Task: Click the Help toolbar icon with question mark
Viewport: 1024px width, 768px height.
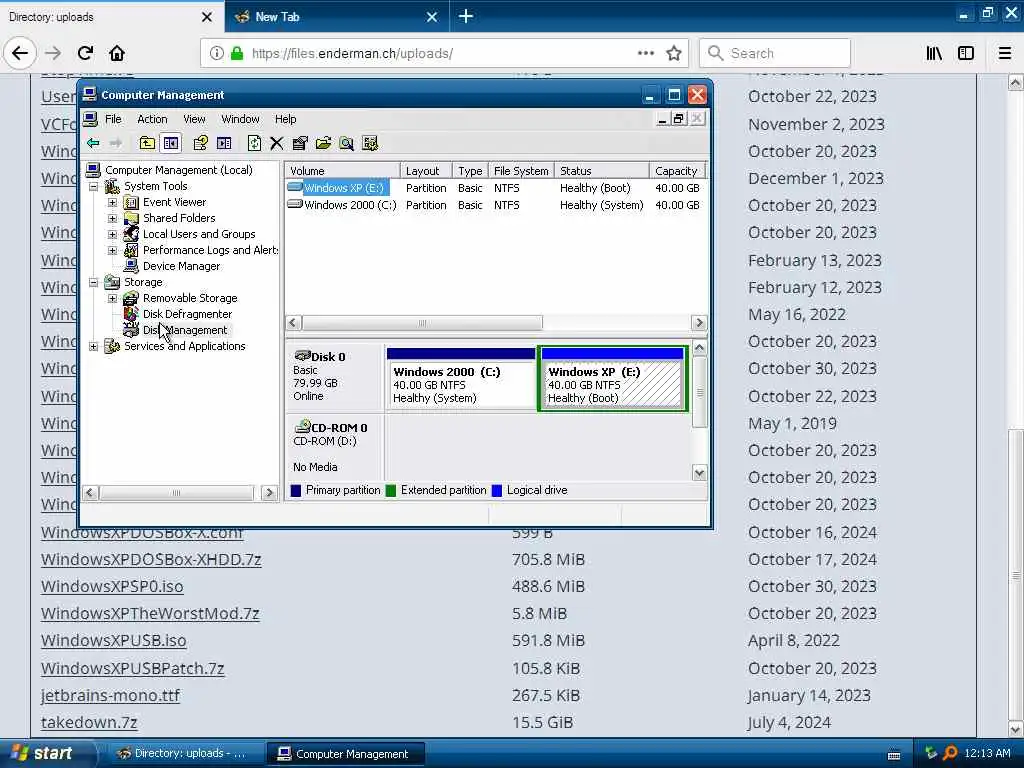Action: [200, 143]
